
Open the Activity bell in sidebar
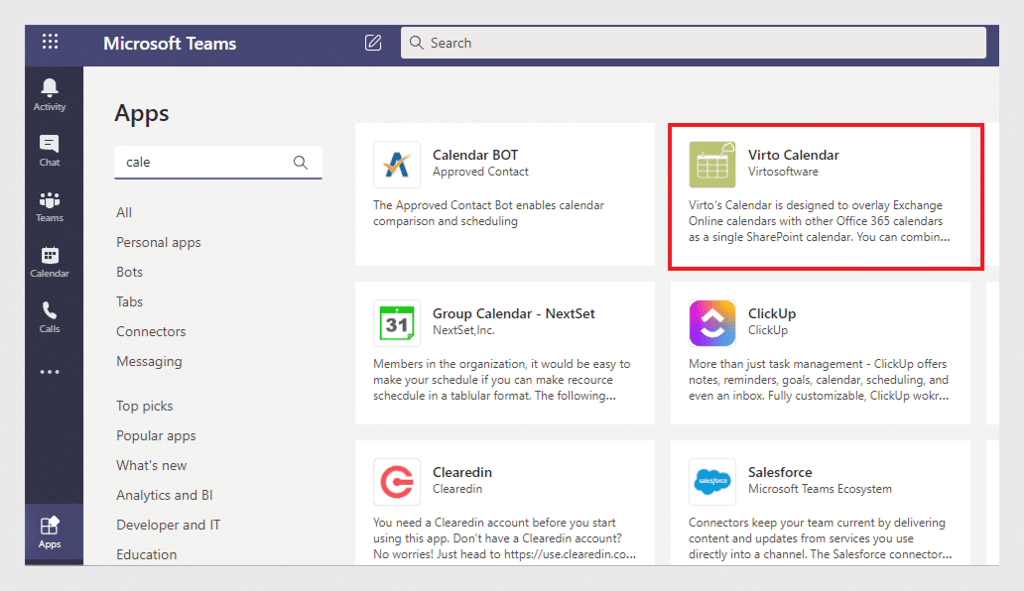point(50,95)
